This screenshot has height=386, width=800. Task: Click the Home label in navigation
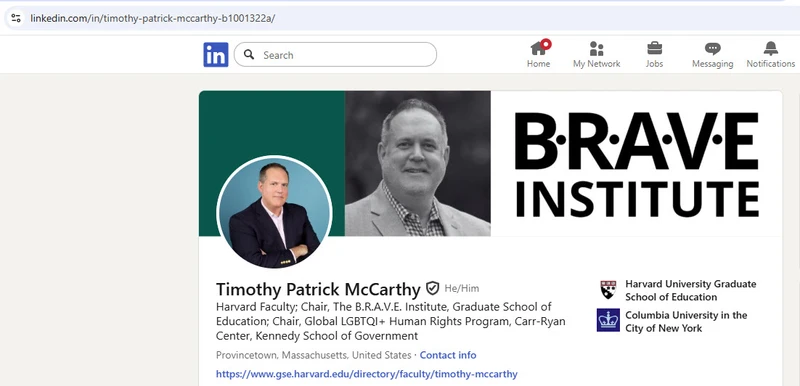(539, 64)
